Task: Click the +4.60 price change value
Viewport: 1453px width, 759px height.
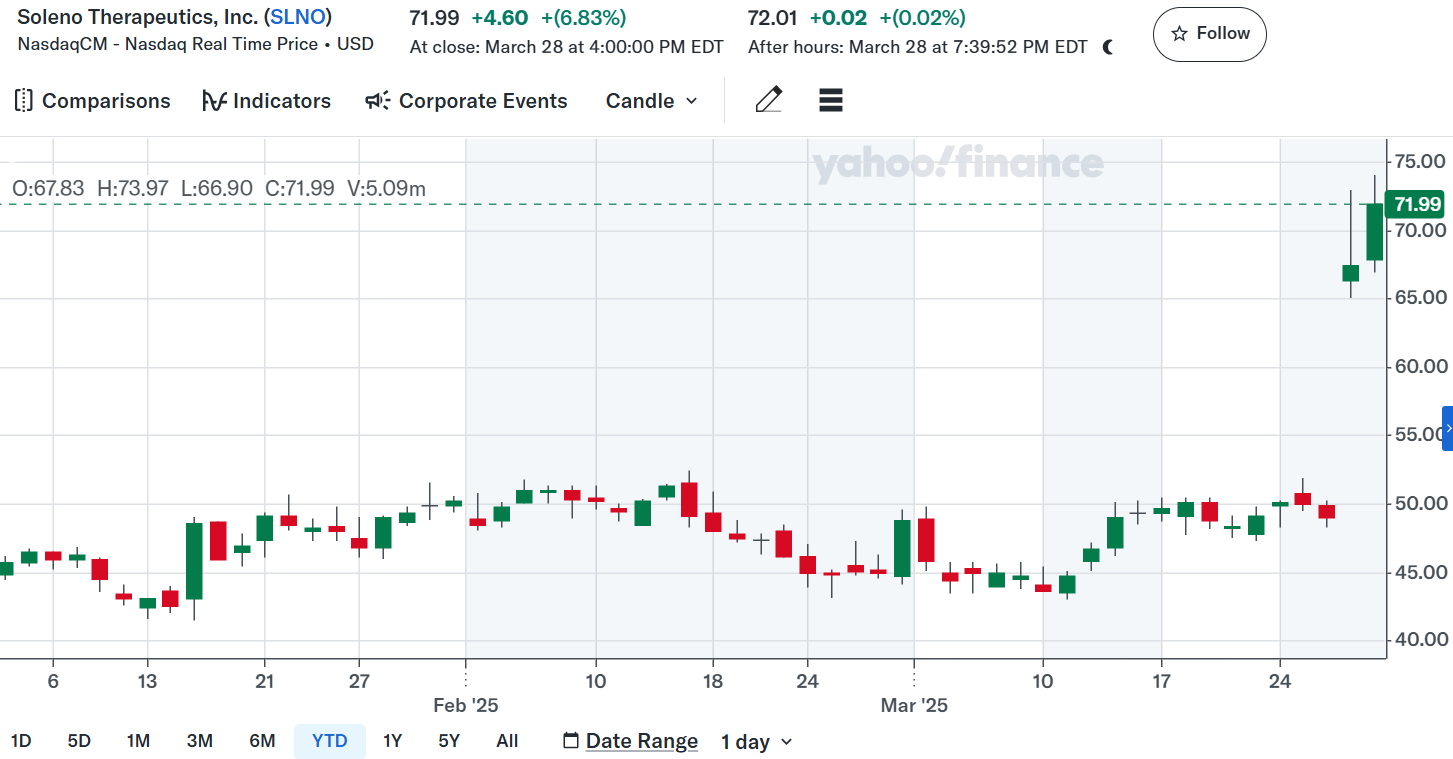Action: point(500,17)
